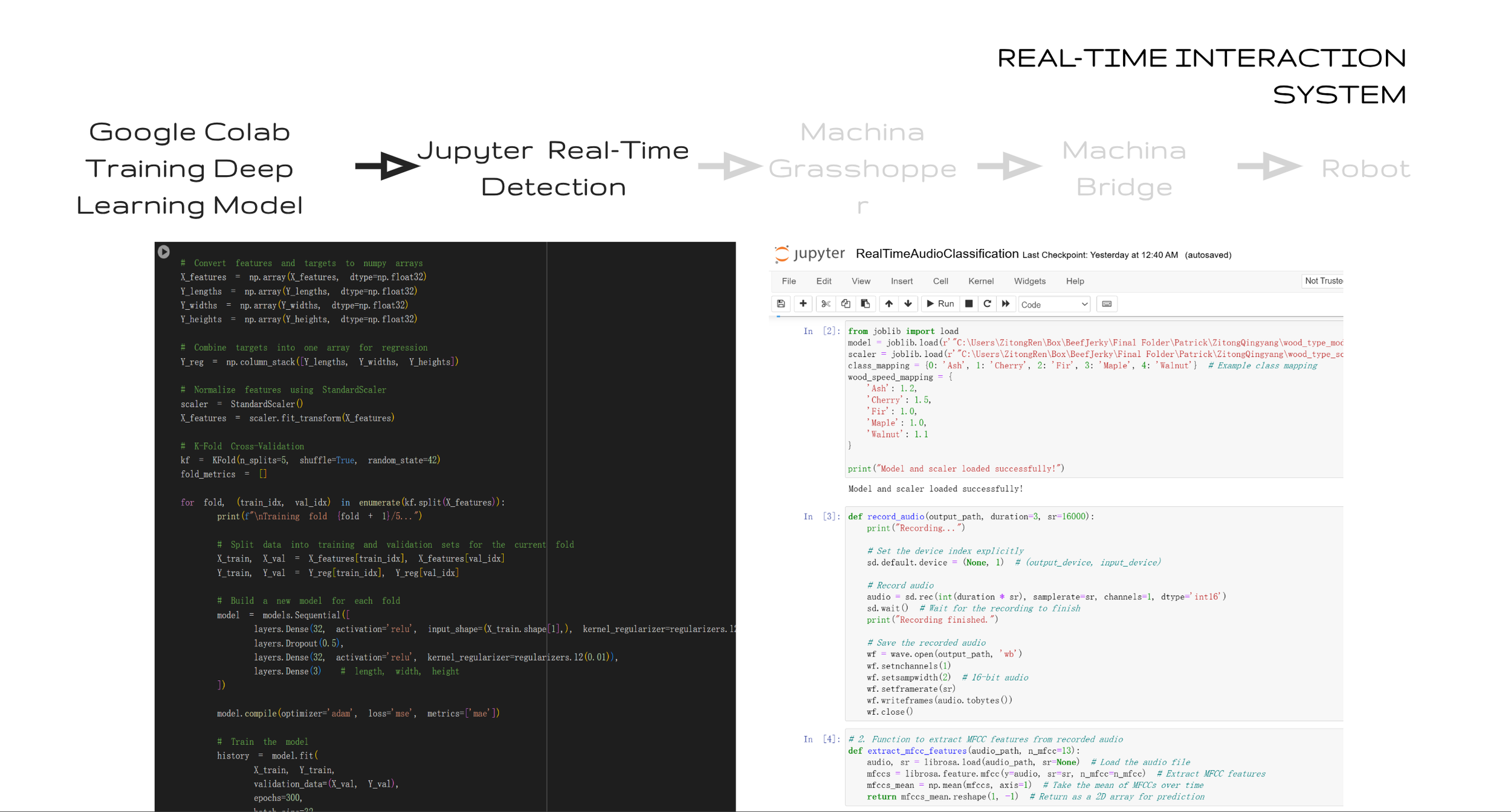This screenshot has height=812, width=1511.
Task: Insert a cell below with plus icon
Action: pyautogui.click(x=803, y=304)
